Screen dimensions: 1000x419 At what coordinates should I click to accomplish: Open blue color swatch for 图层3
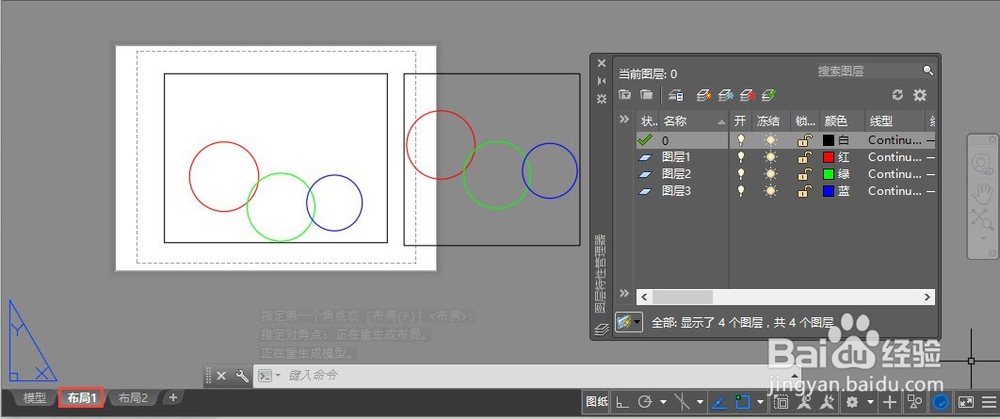[x=828, y=191]
